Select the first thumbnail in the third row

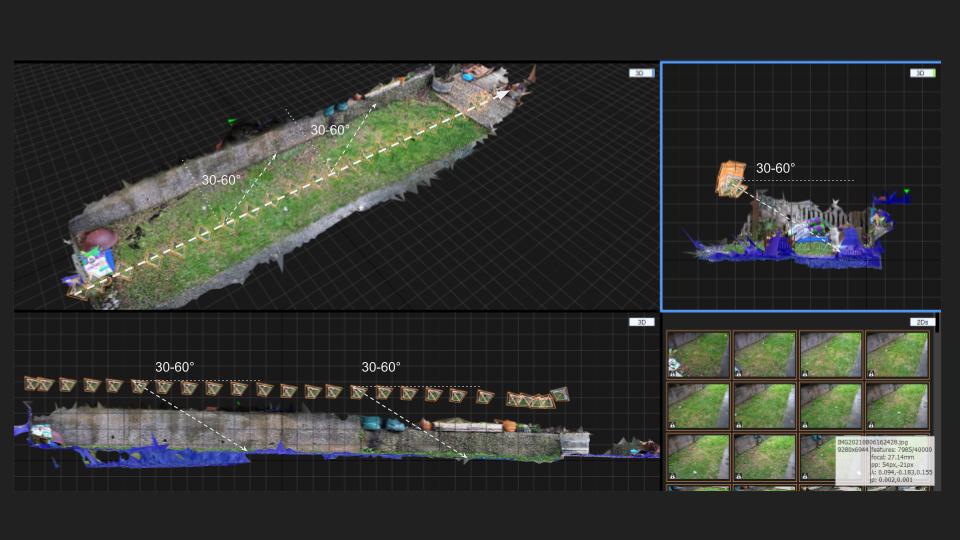(698, 456)
